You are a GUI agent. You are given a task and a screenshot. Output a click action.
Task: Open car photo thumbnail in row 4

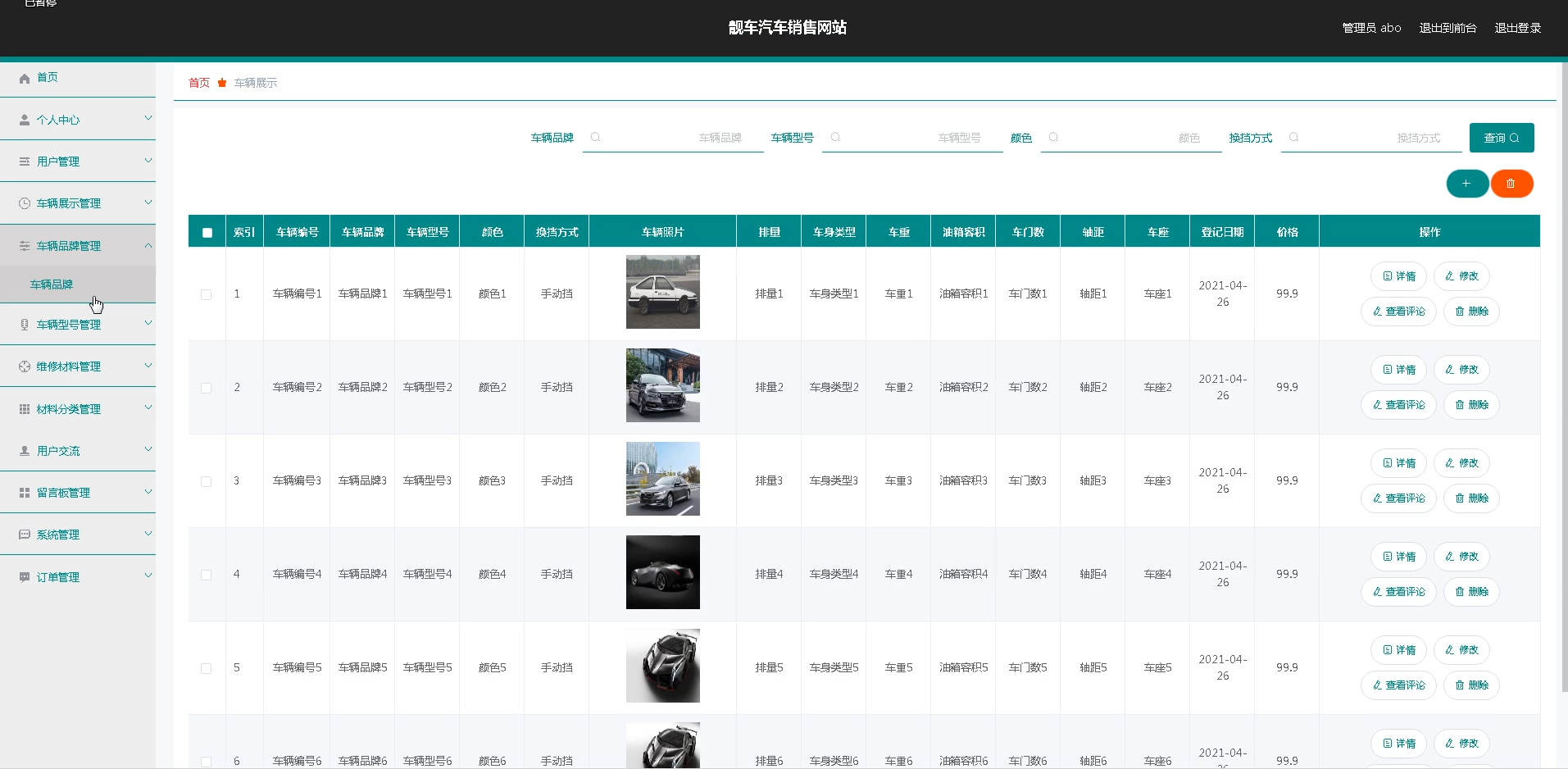coord(663,572)
